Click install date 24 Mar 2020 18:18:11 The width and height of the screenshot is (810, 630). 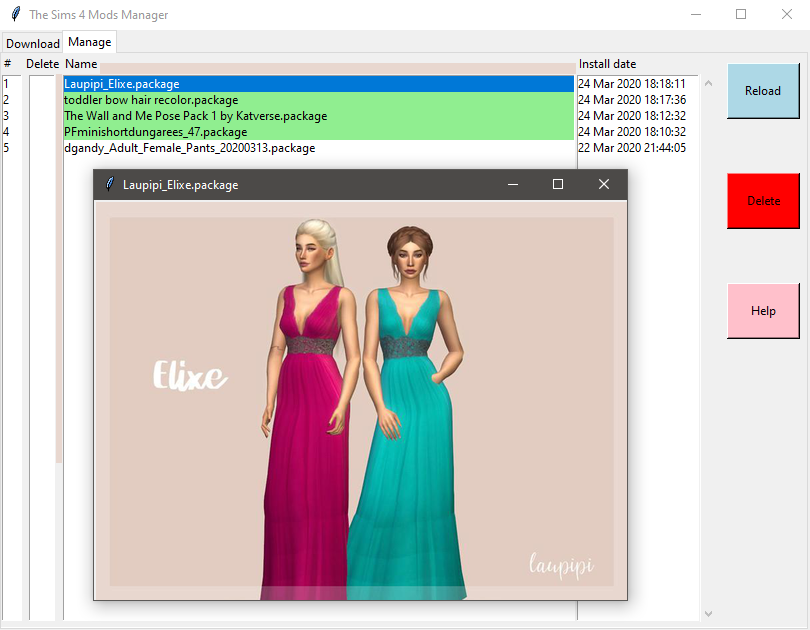tap(631, 84)
